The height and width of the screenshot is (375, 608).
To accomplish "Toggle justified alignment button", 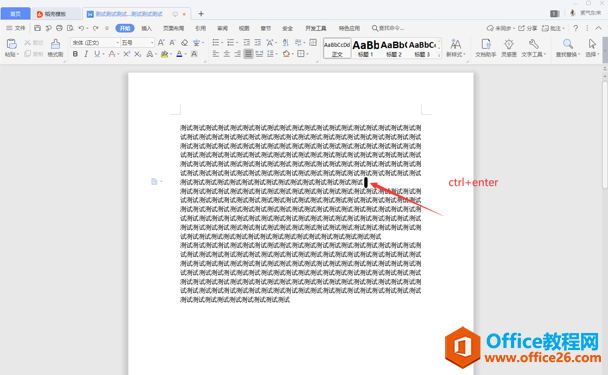I will pyautogui.click(x=248, y=54).
